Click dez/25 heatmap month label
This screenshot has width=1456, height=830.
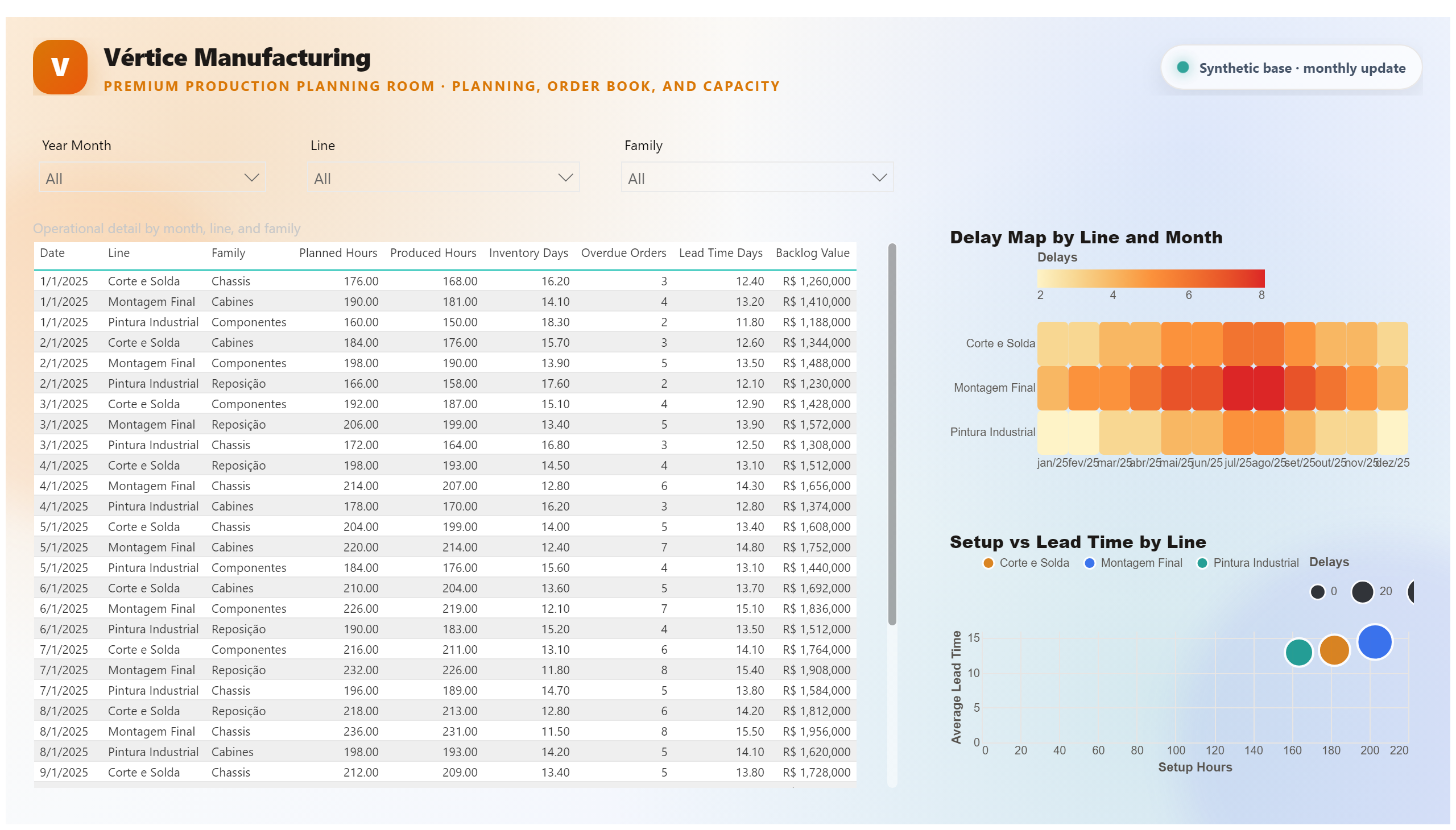point(1393,462)
